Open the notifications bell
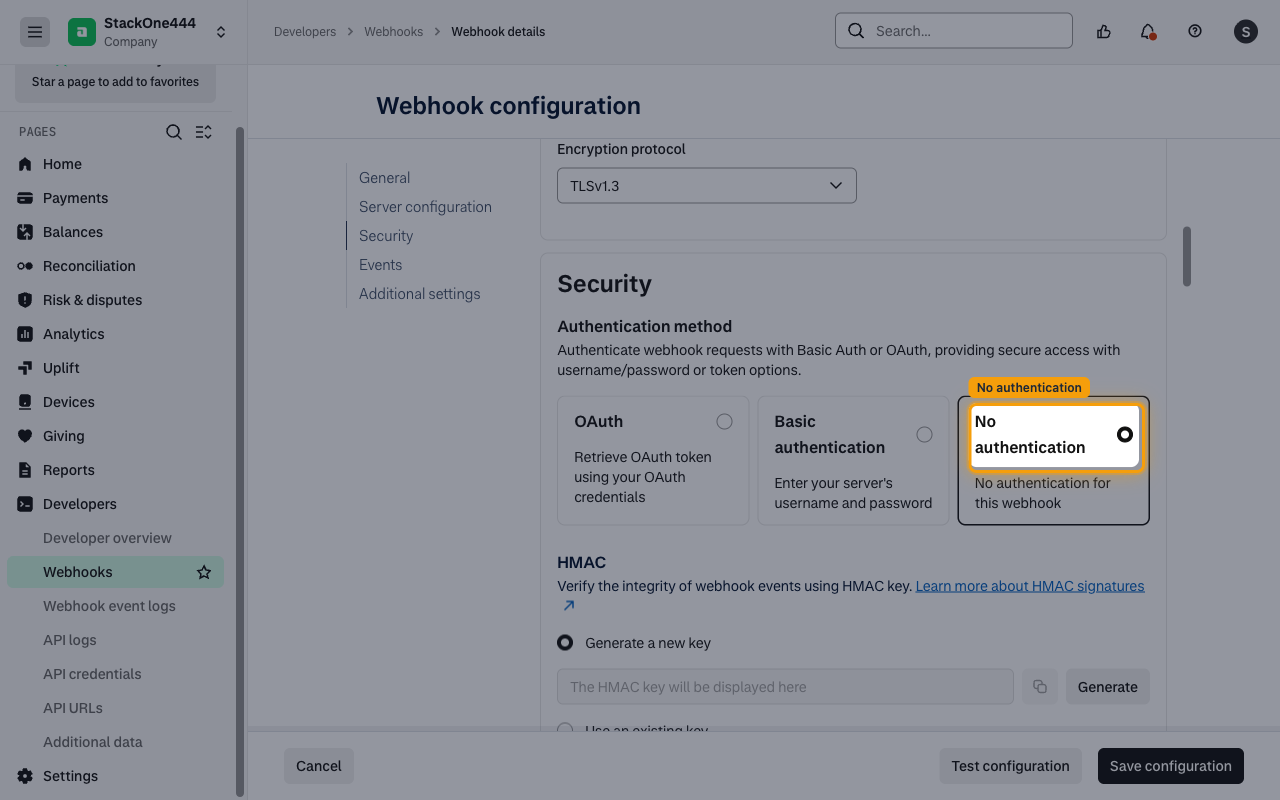The image size is (1280, 800). click(x=1148, y=31)
